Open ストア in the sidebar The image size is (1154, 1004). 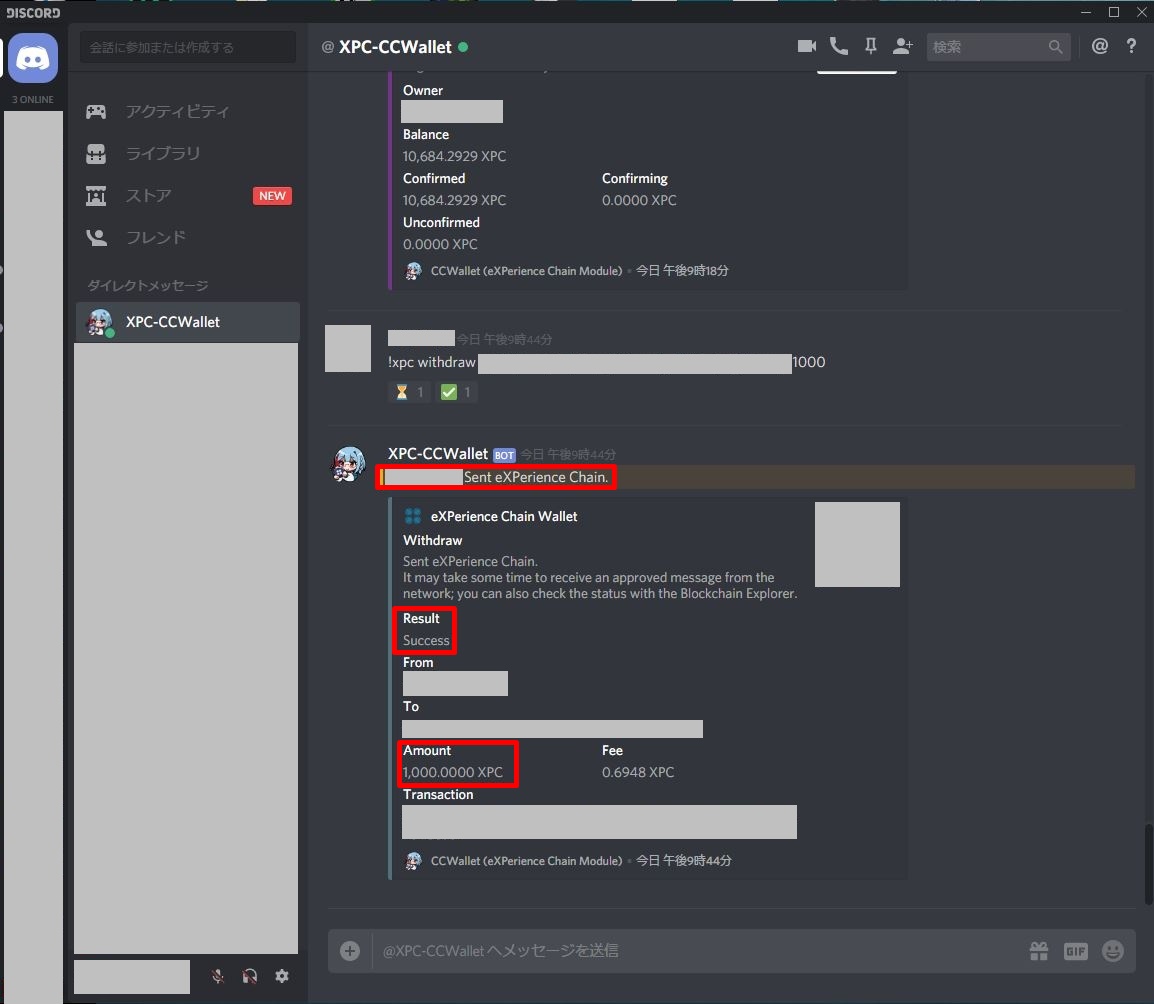(187, 196)
